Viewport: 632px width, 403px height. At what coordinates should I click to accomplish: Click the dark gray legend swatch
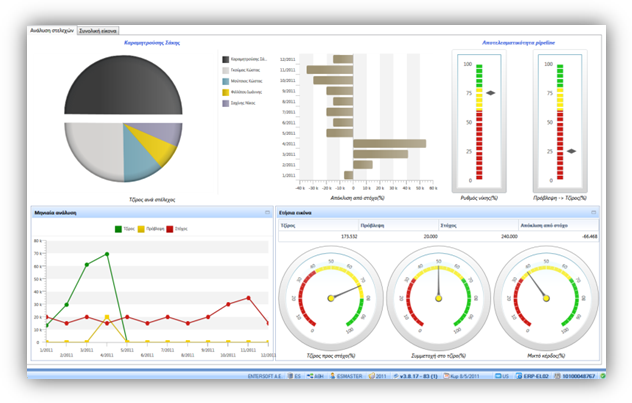coord(226,59)
